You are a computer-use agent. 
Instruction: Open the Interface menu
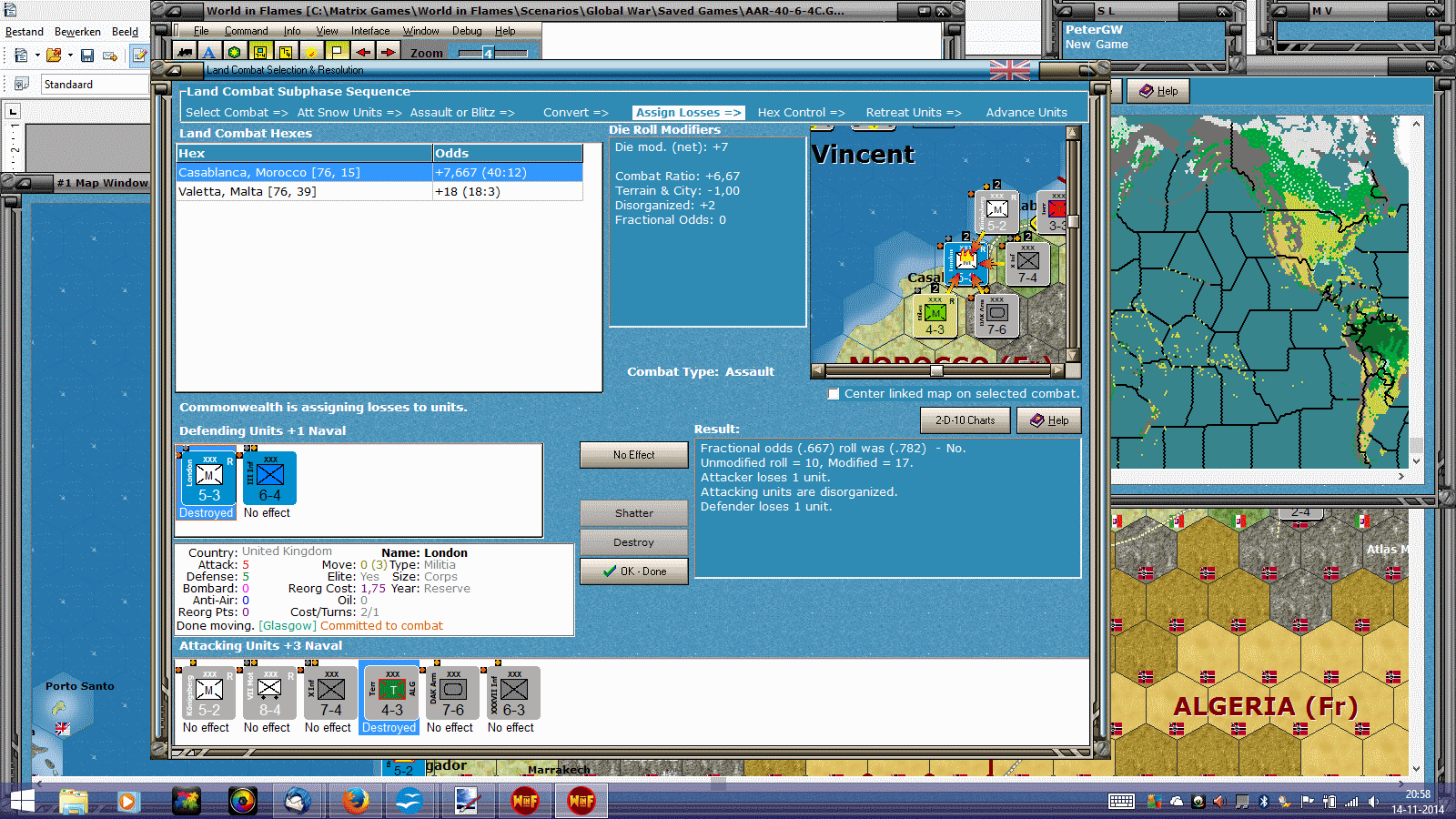coord(370,31)
